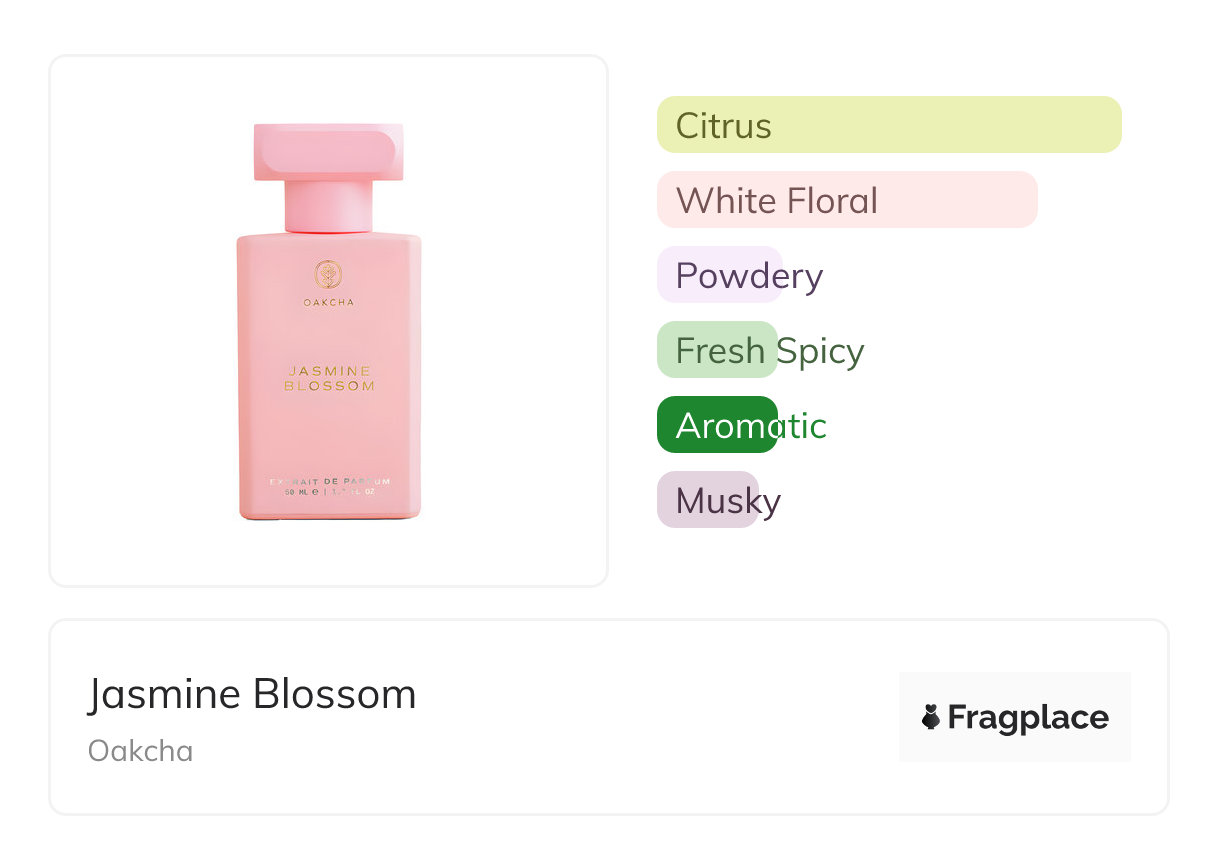Click the Extrait de Parfum text on the bottle
Image resolution: width=1218 pixels, height=864 pixels.
coord(329,481)
